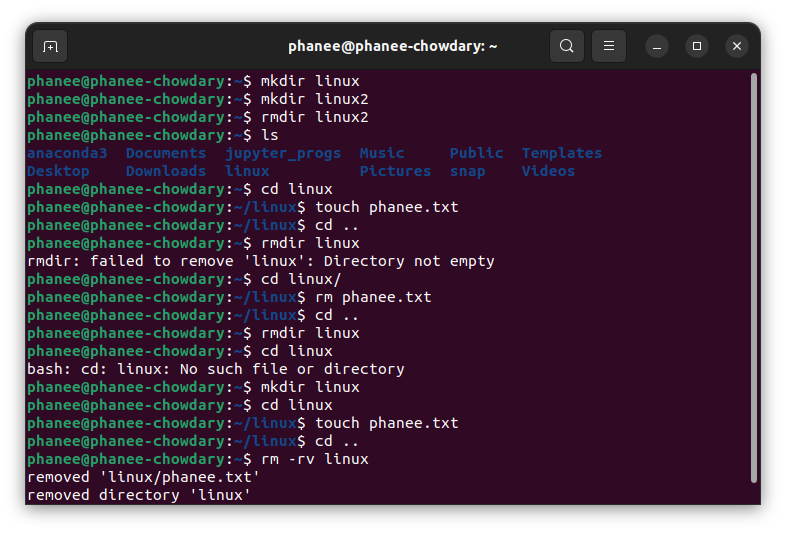
Task: Click the 'ls' command text
Action: tap(270, 135)
